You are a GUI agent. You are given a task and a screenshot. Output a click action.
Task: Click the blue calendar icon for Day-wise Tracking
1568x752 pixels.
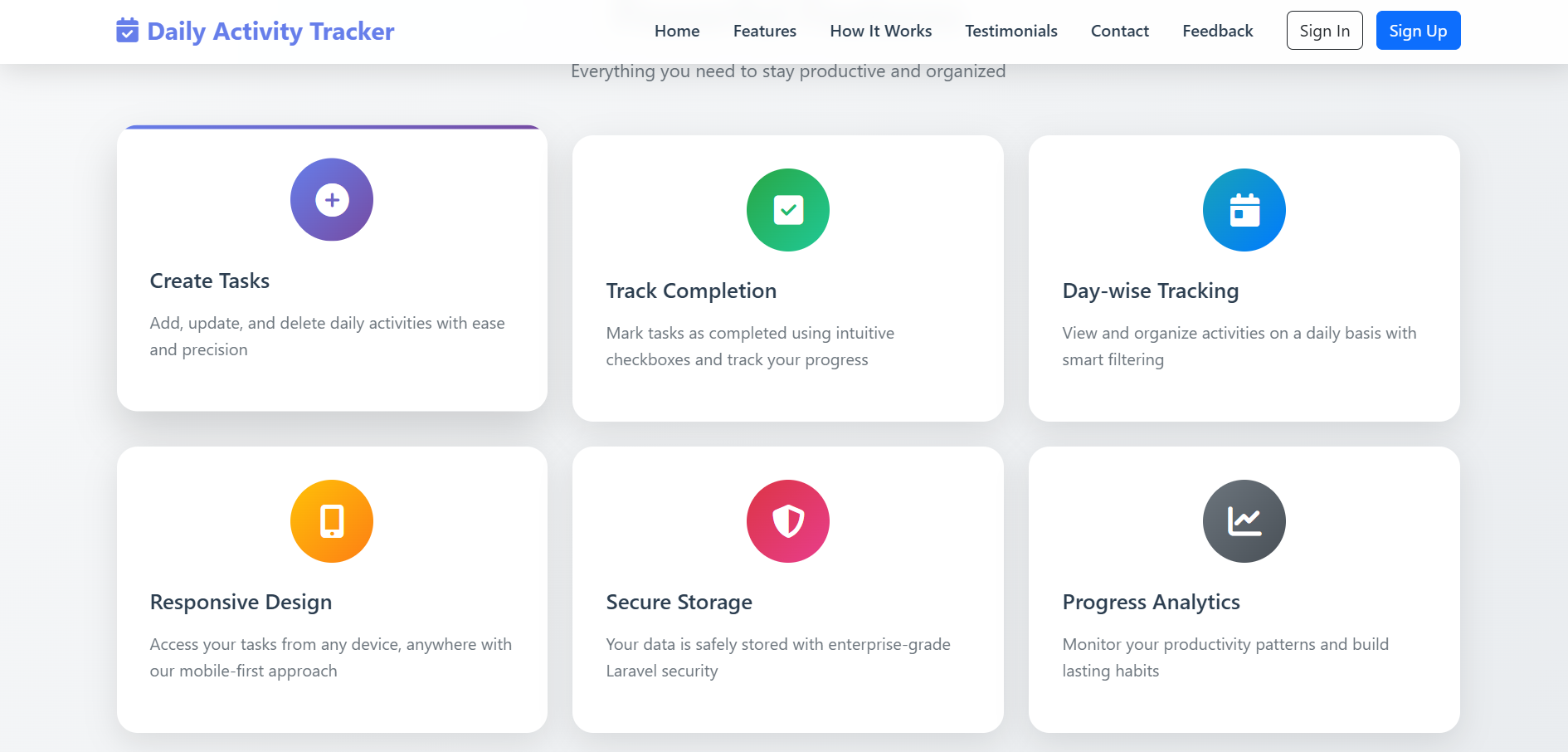[1244, 210]
